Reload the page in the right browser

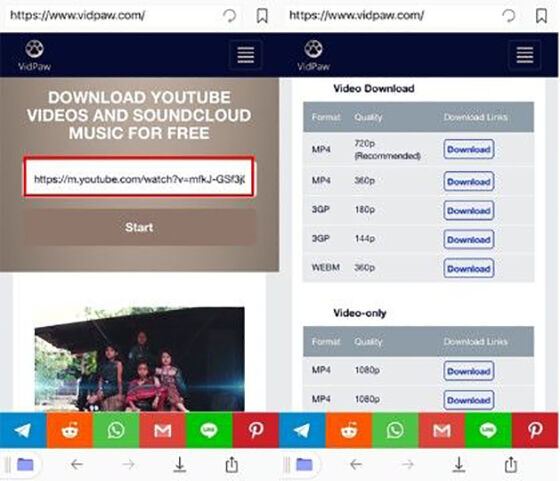tap(509, 16)
